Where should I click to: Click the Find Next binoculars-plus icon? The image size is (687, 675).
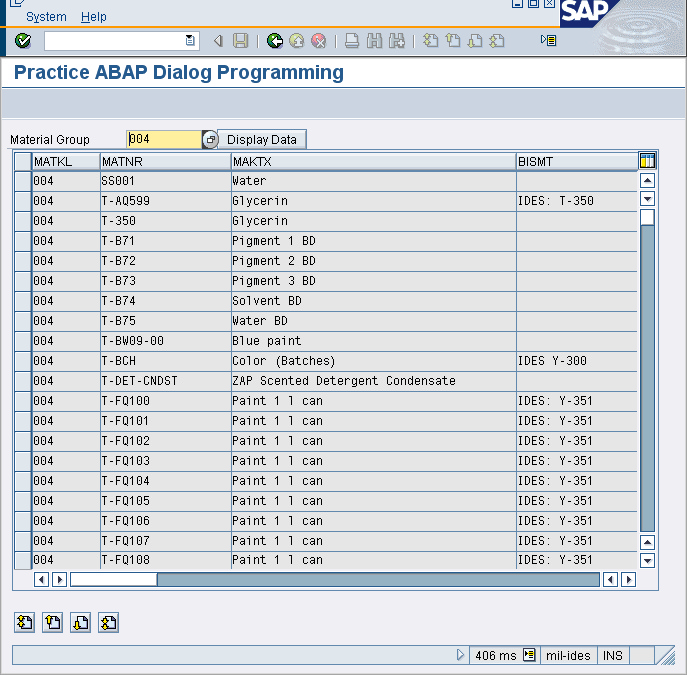[397, 41]
